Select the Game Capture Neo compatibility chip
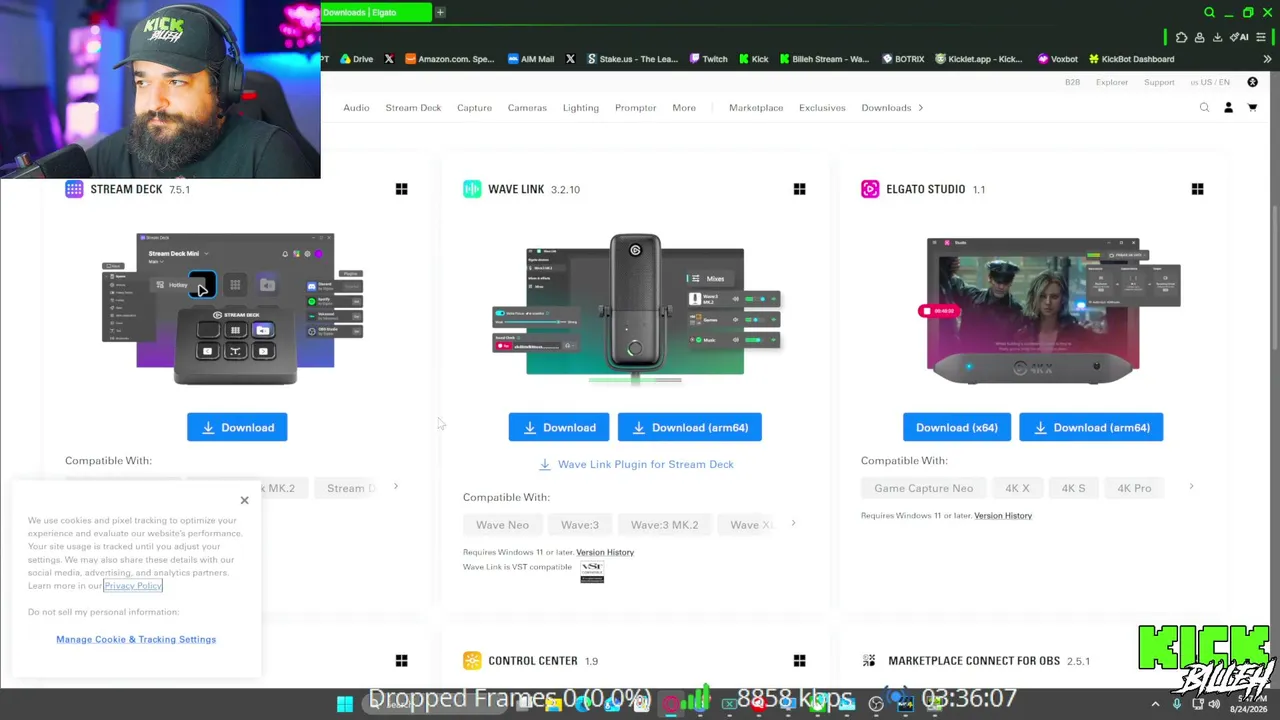This screenshot has height=720, width=1280. click(x=924, y=488)
